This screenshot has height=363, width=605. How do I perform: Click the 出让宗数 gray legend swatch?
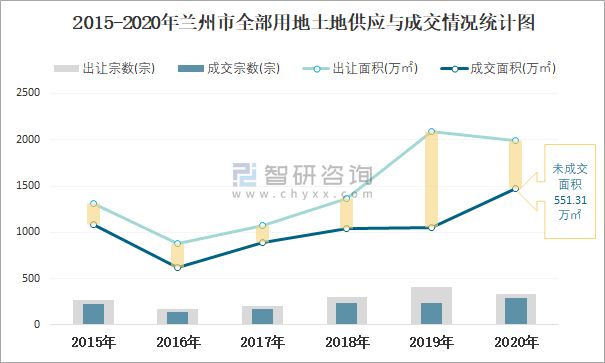[66, 69]
